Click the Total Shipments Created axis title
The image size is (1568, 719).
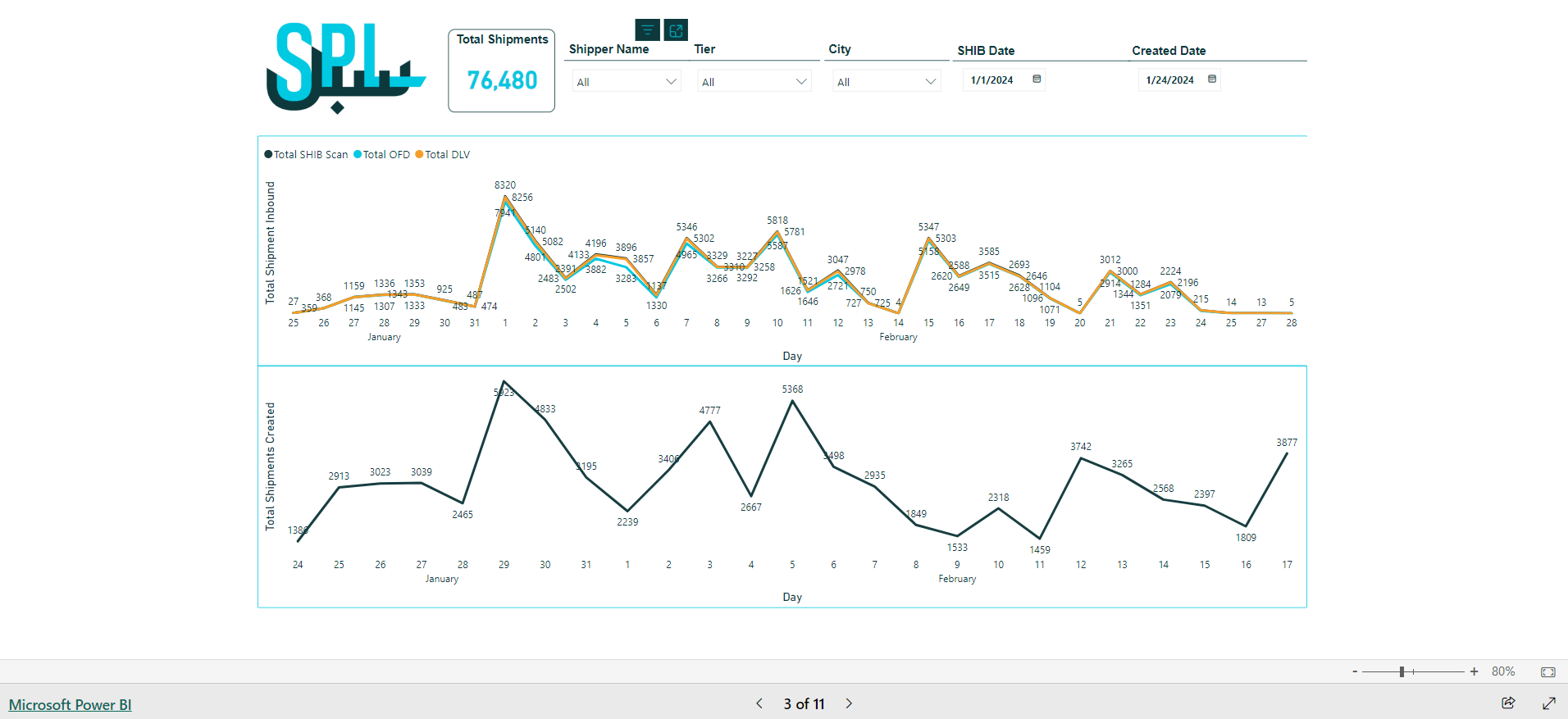pyautogui.click(x=270, y=466)
